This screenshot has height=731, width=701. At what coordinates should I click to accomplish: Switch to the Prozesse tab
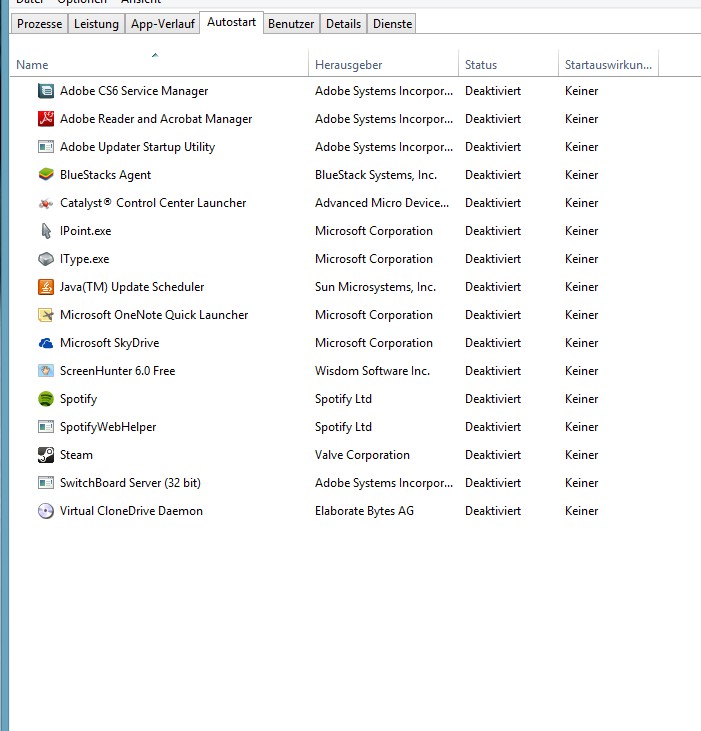click(x=40, y=24)
